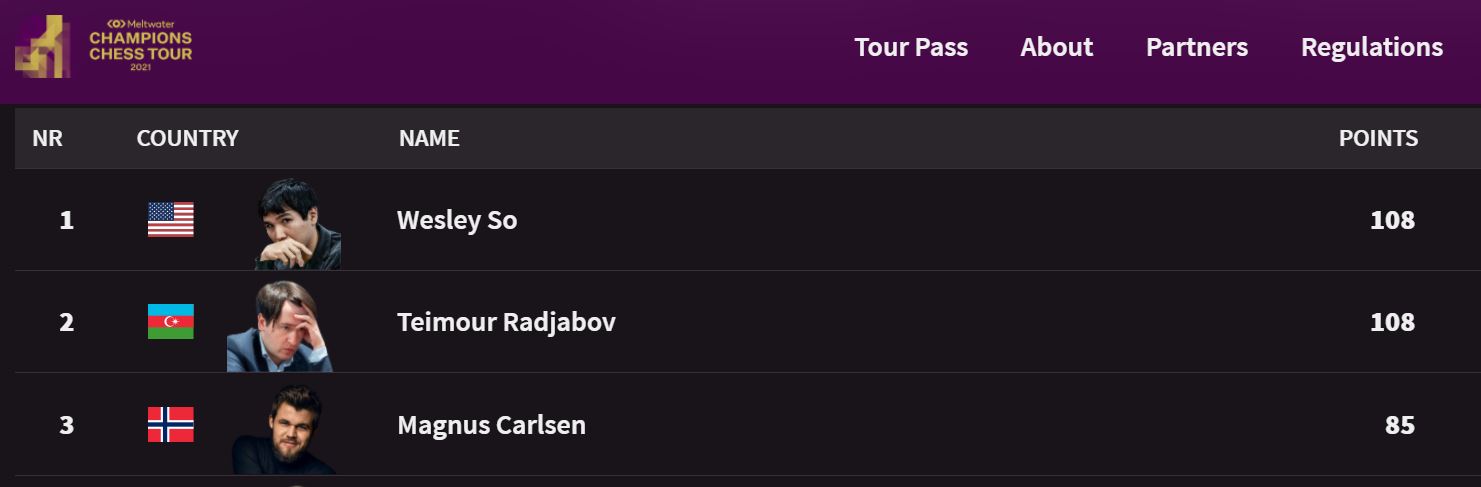Open Teimour Radjabov's player photo
The height and width of the screenshot is (487, 1481).
(279, 326)
